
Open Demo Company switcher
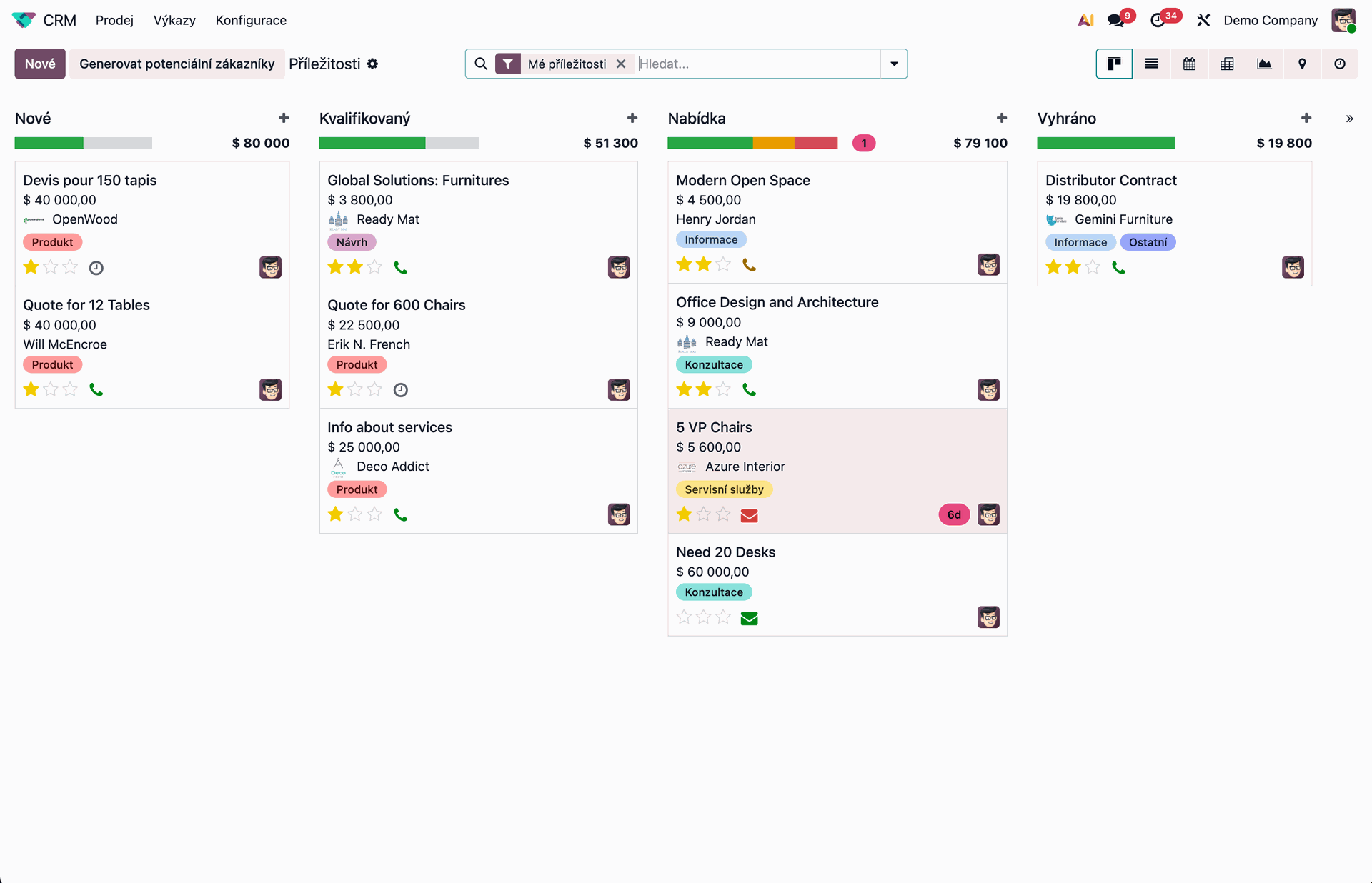click(x=1270, y=20)
